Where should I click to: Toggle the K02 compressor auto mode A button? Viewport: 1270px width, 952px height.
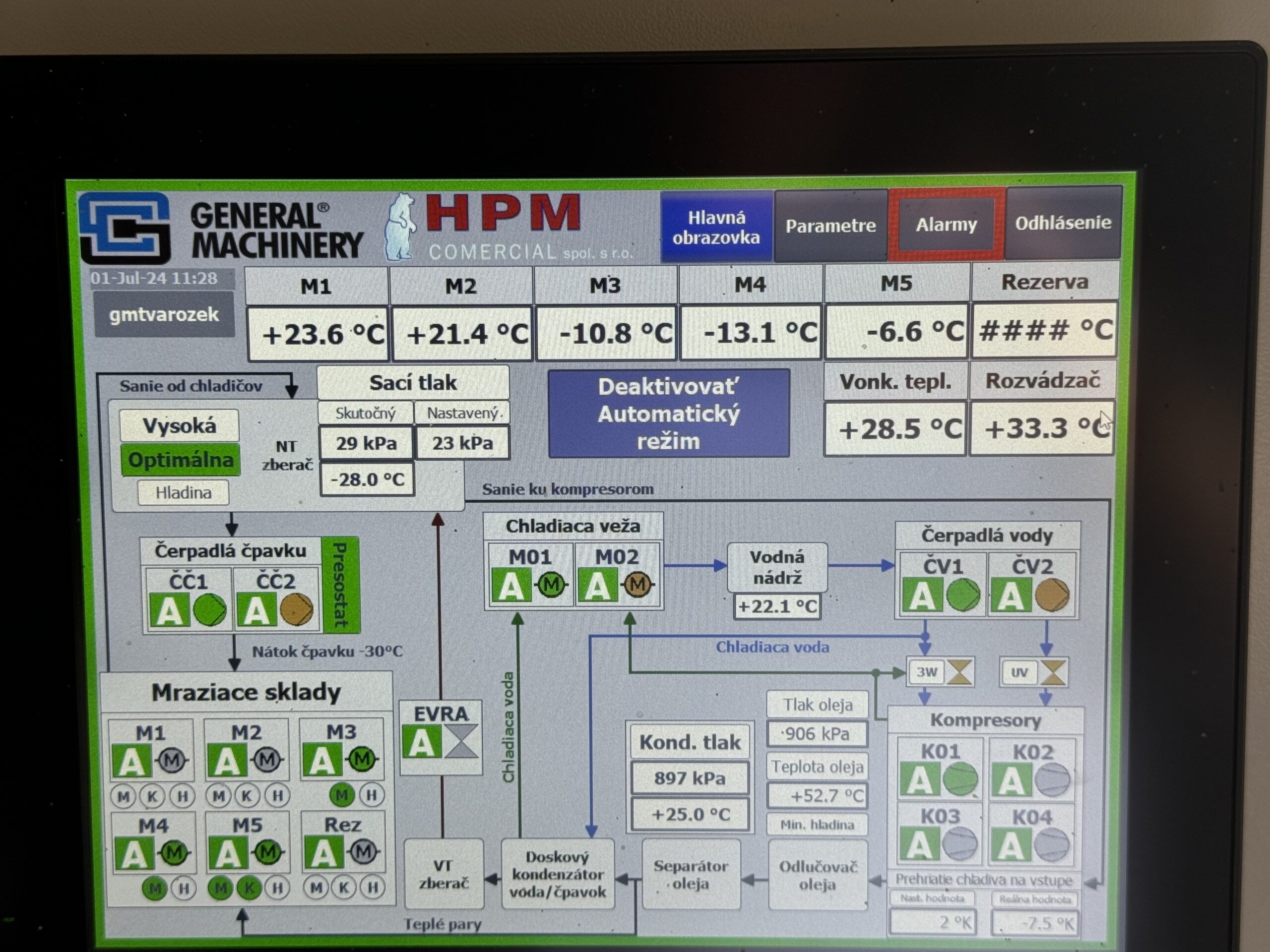coord(1011,781)
